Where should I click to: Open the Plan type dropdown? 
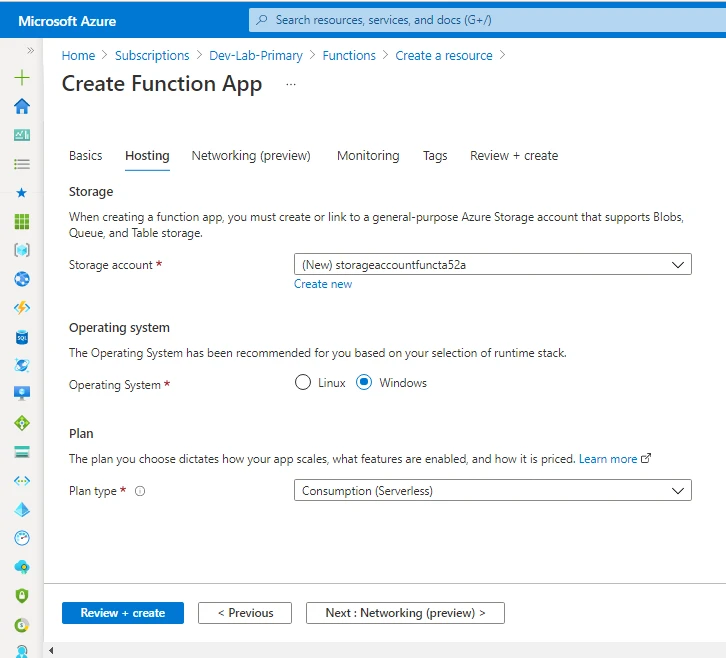coord(493,490)
